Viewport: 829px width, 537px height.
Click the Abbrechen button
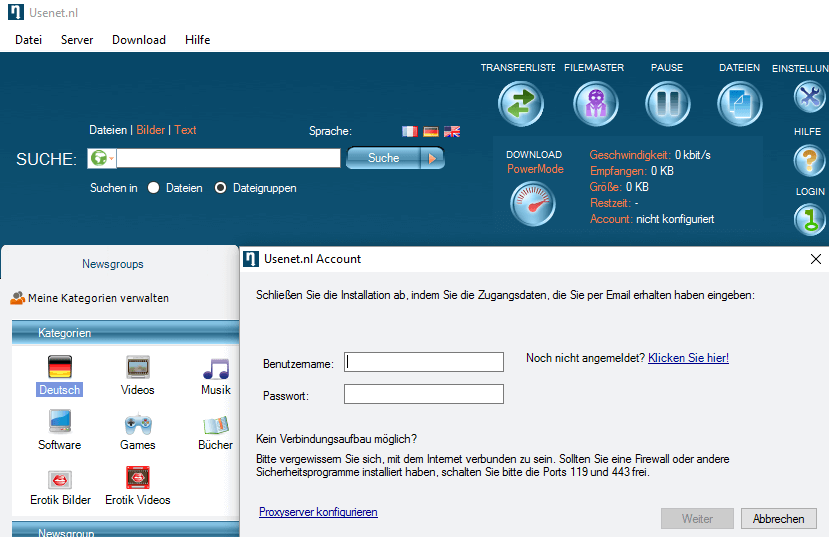(778, 519)
